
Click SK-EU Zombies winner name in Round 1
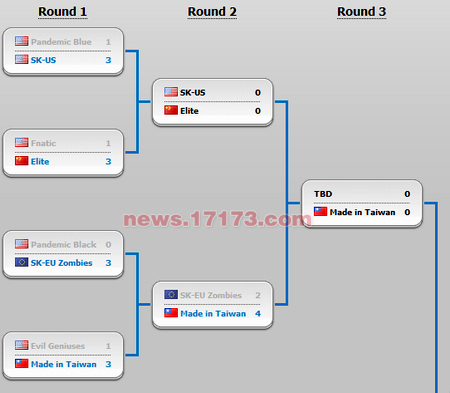pyautogui.click(x=61, y=263)
